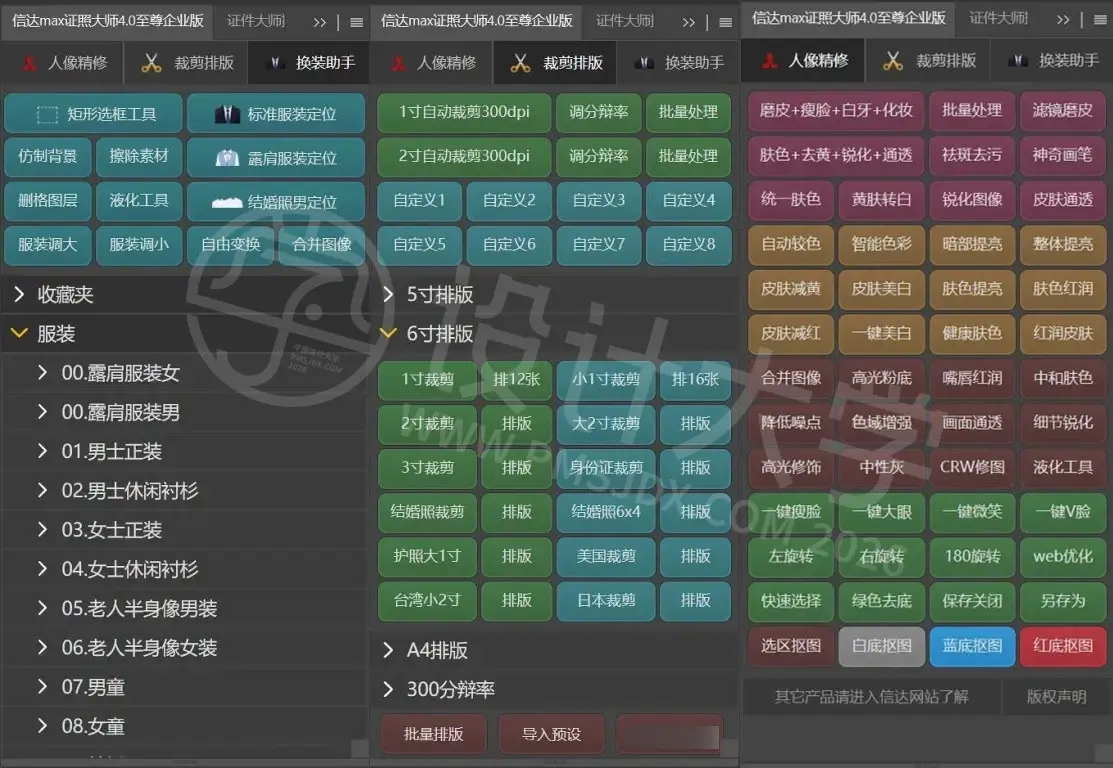Screen dimensions: 1113x768
Task: Click the 液化工具 button in left panel
Action: [138, 201]
